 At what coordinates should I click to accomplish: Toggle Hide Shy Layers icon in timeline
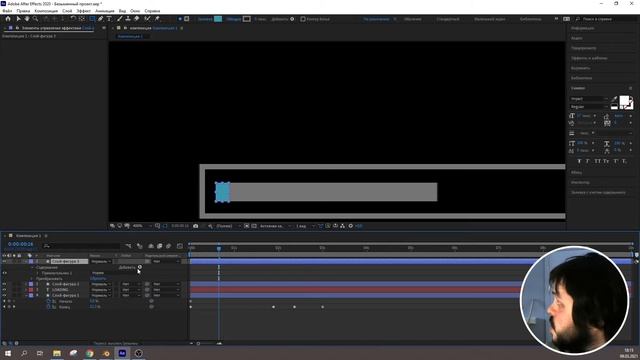[x=151, y=246]
